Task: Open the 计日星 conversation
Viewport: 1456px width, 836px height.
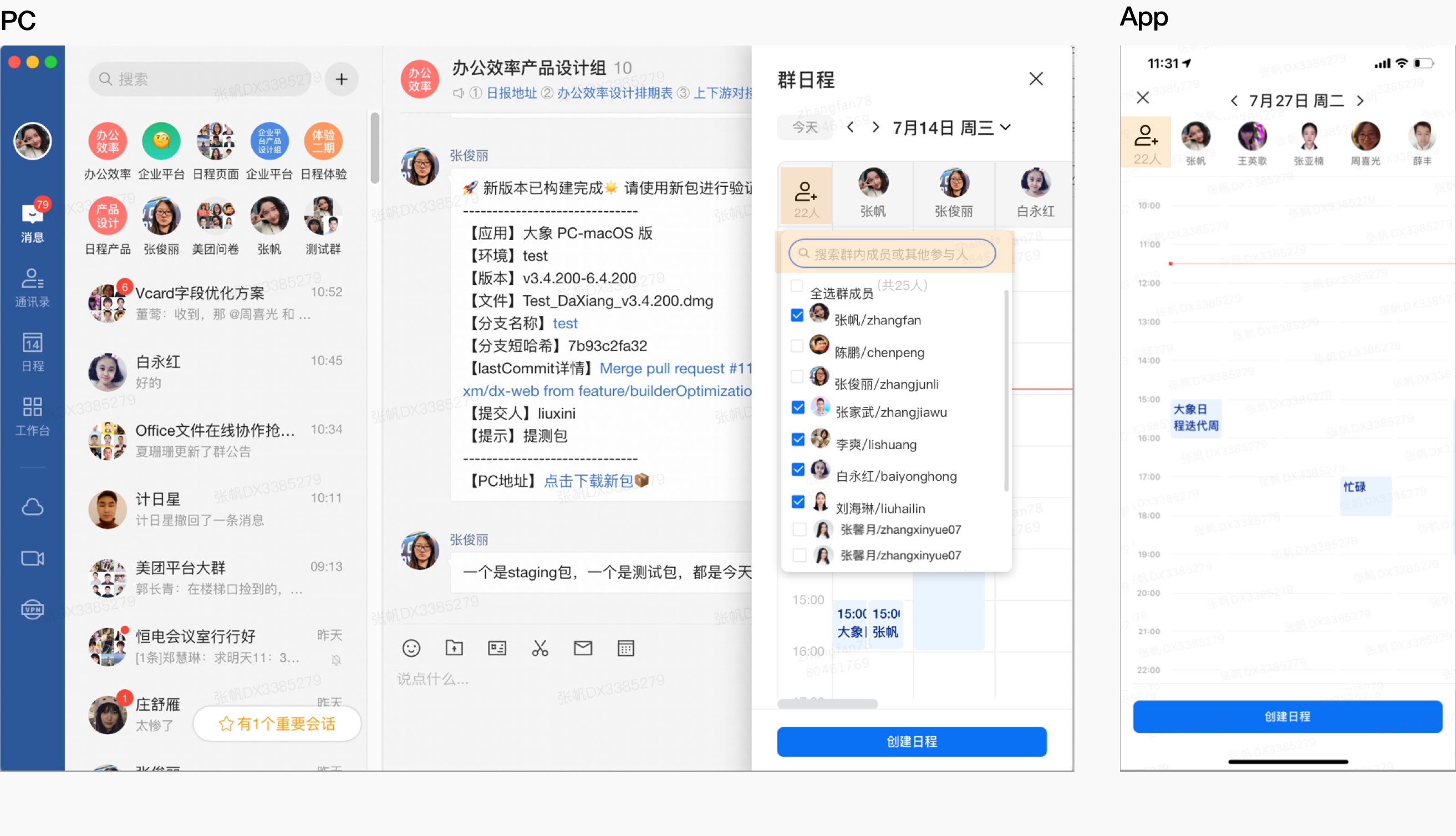Action: 216,509
